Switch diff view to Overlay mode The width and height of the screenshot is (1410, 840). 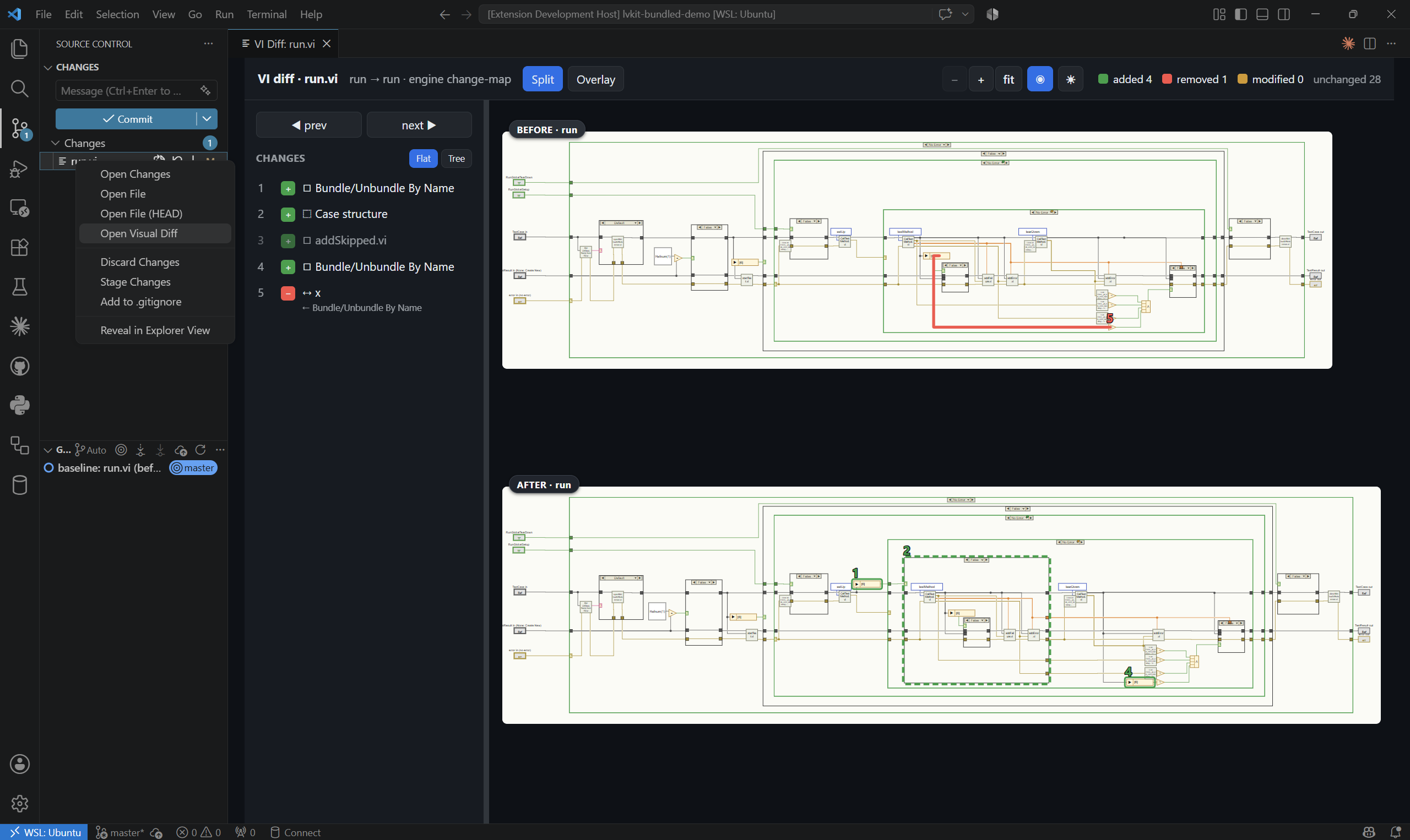pos(595,79)
